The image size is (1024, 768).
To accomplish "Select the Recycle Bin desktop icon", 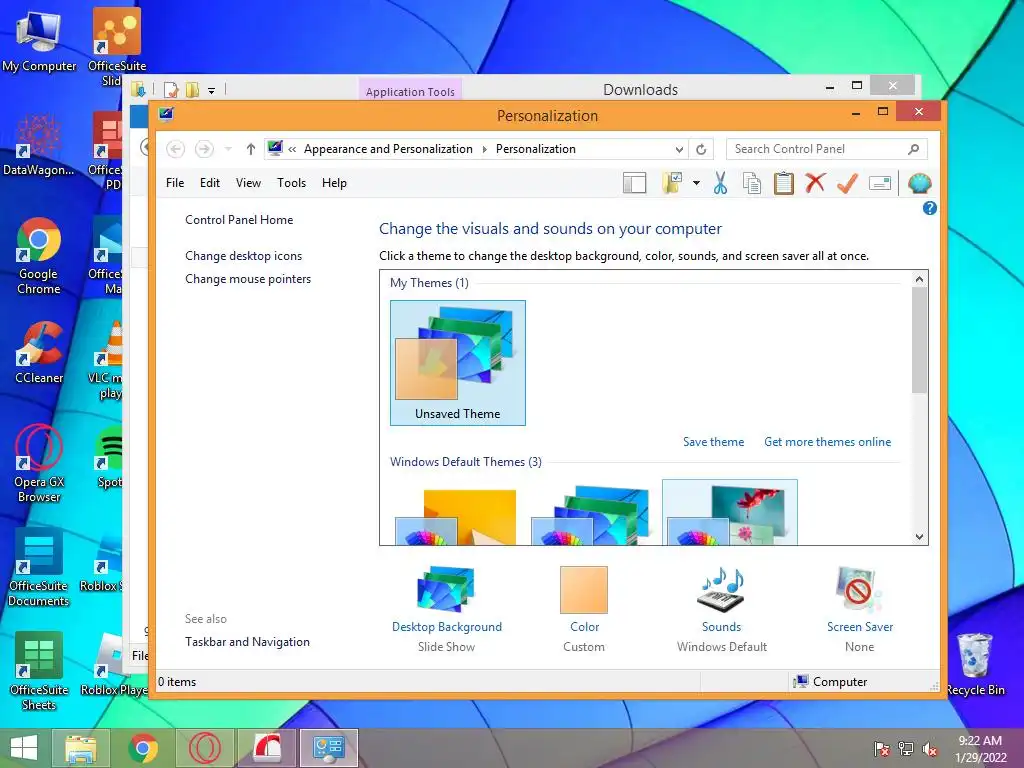I will 975,664.
